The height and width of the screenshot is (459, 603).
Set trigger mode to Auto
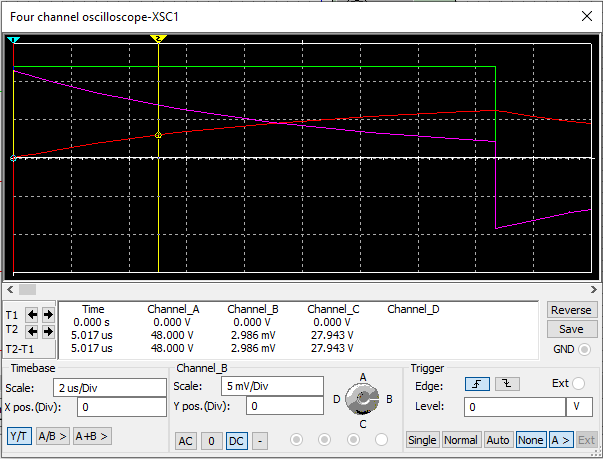[x=498, y=440]
